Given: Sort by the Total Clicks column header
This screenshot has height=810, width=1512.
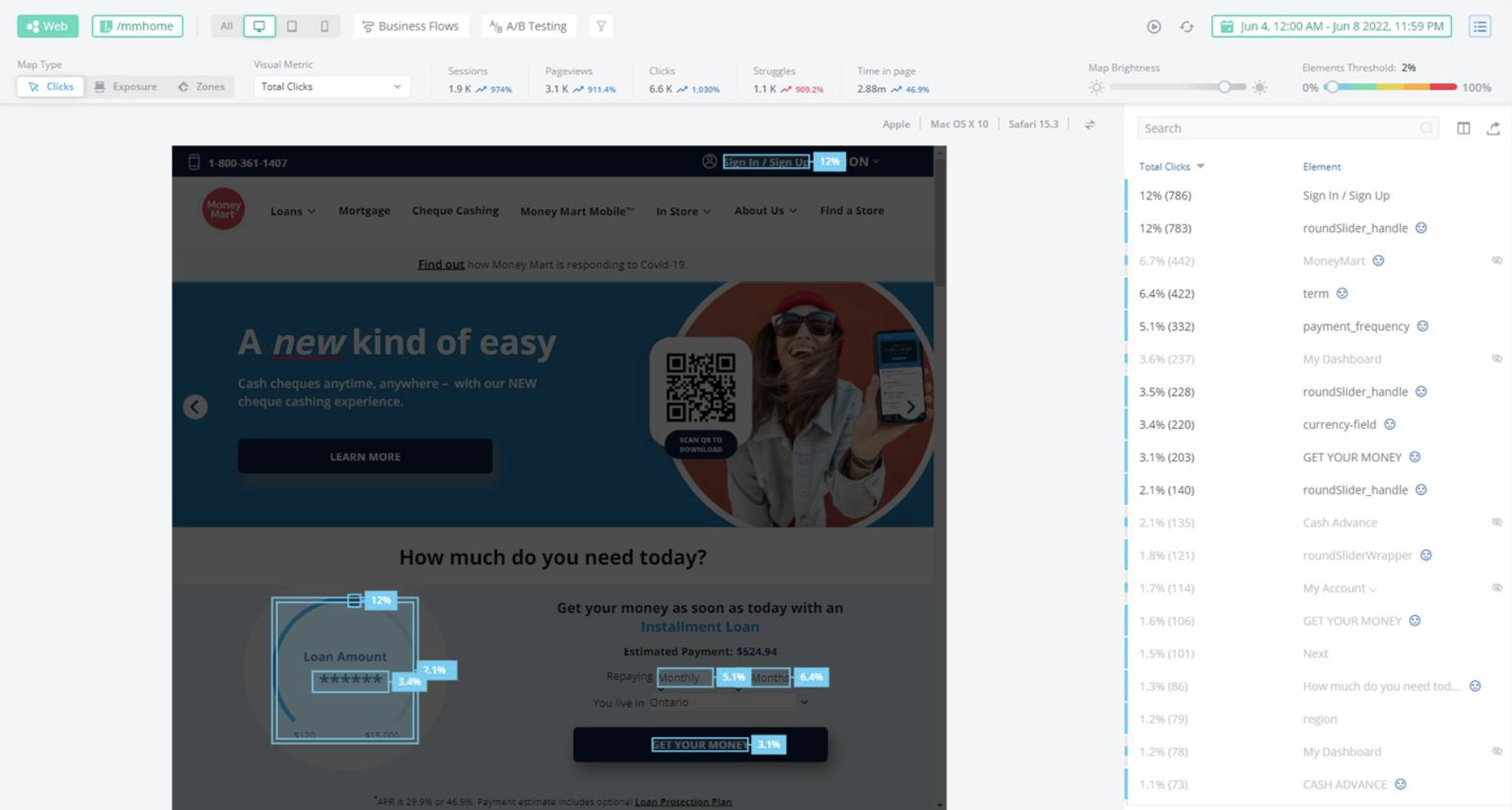Looking at the screenshot, I should tap(1171, 167).
